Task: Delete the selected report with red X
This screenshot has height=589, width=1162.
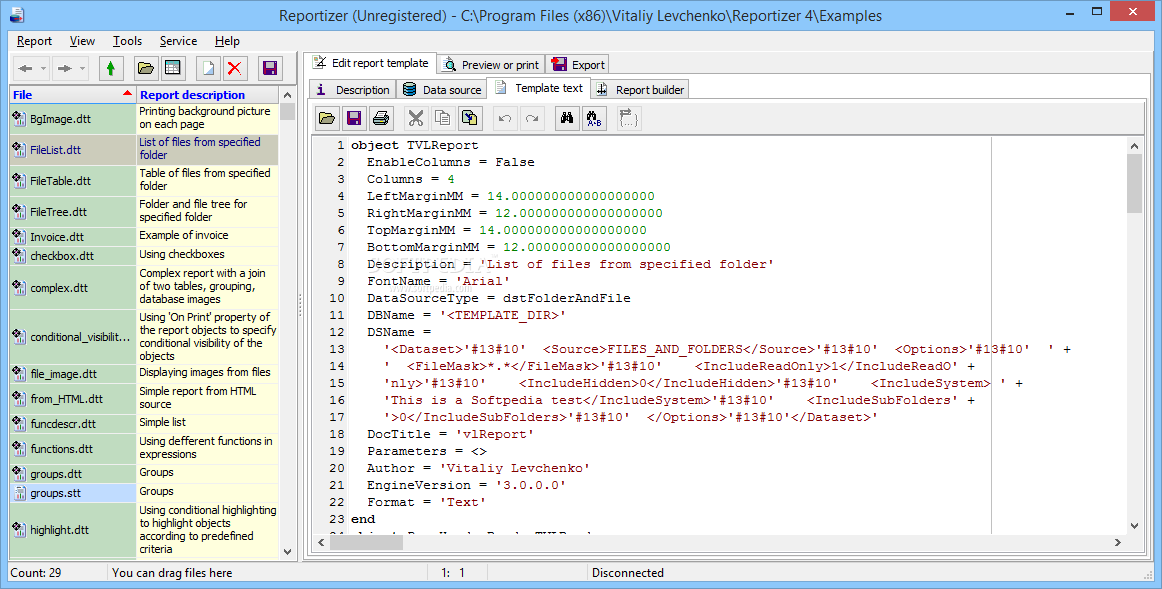Action: pyautogui.click(x=235, y=69)
